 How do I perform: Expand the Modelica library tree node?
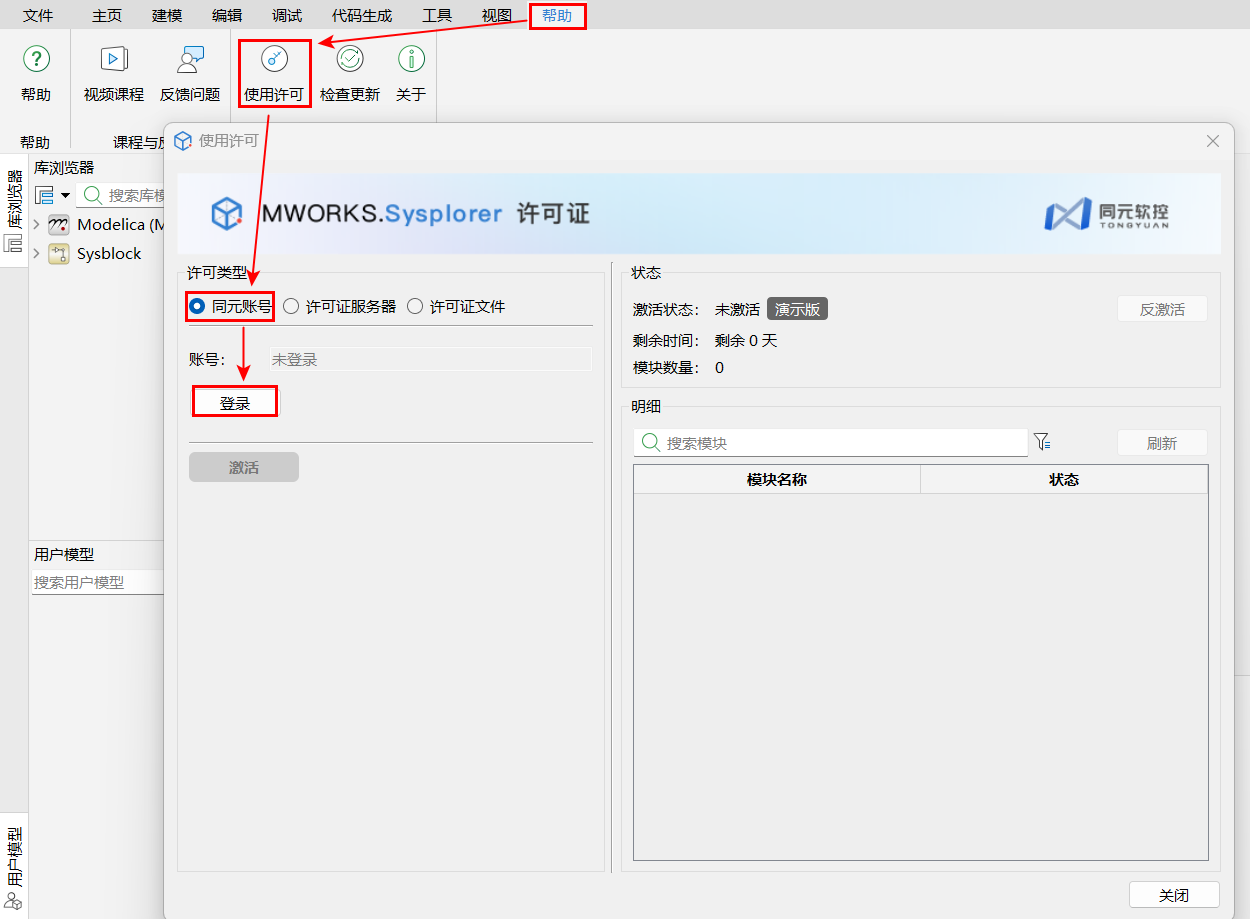pos(37,224)
